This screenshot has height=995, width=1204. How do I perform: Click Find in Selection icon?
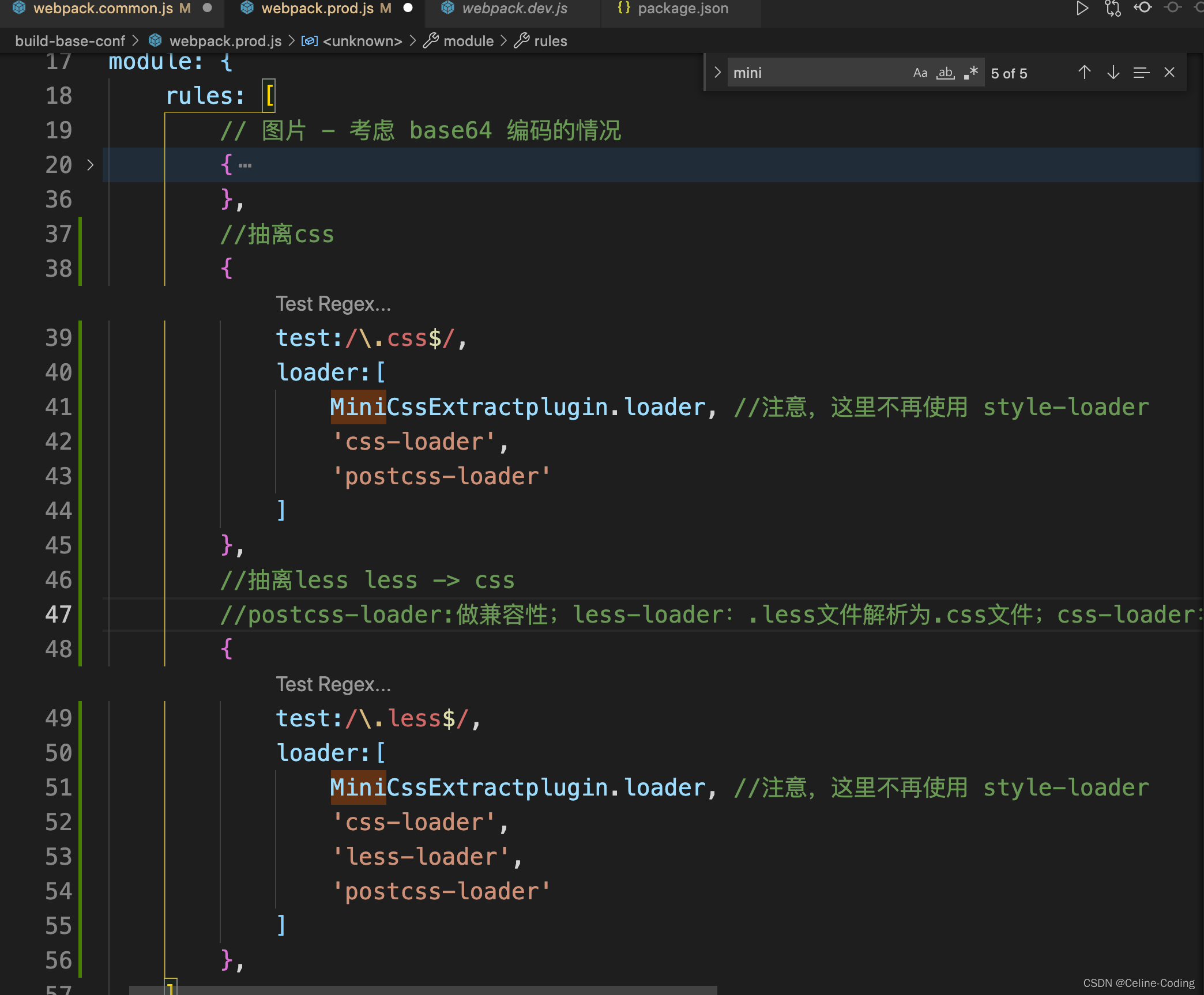pyautogui.click(x=1141, y=73)
